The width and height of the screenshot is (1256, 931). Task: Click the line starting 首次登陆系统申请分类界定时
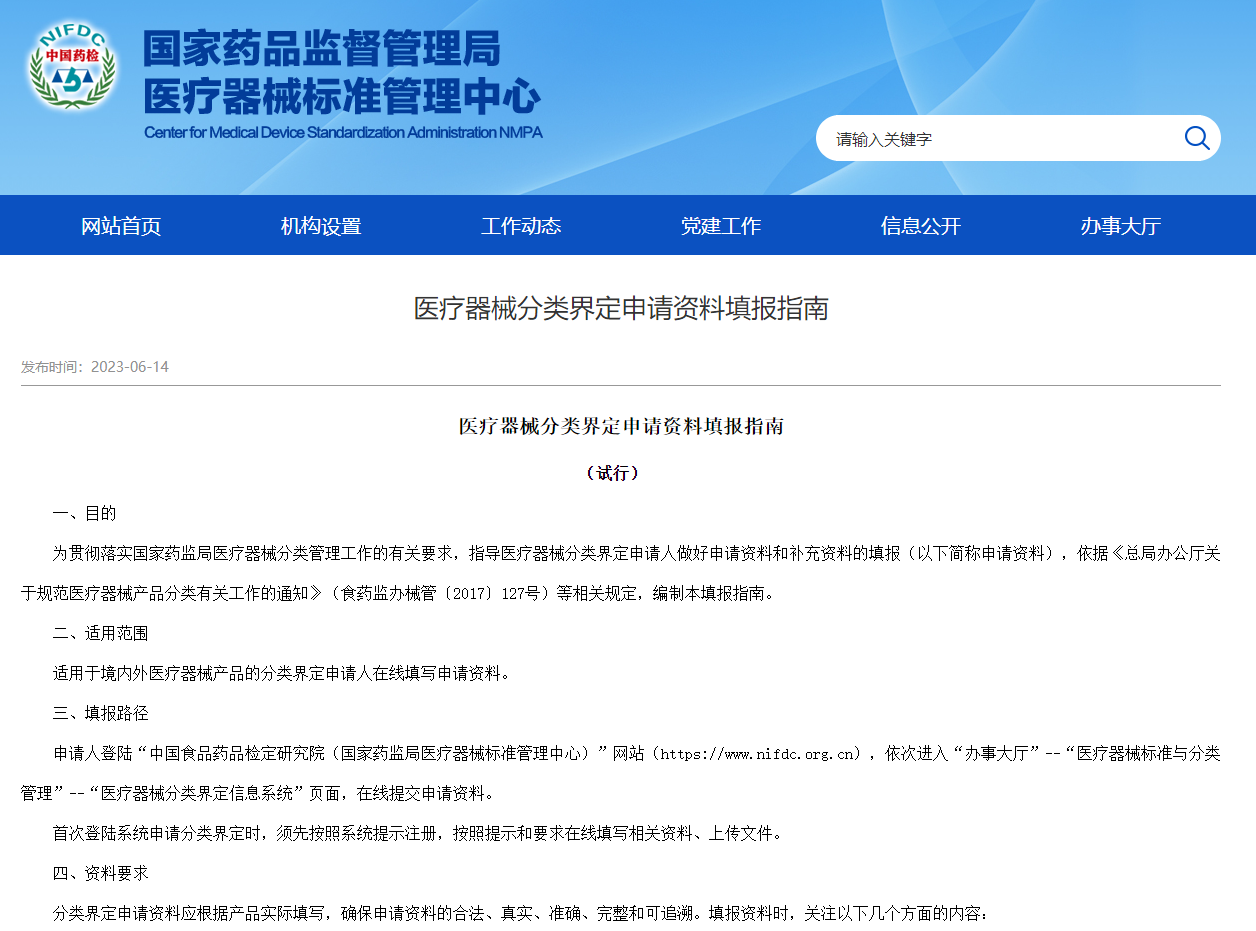tap(419, 833)
